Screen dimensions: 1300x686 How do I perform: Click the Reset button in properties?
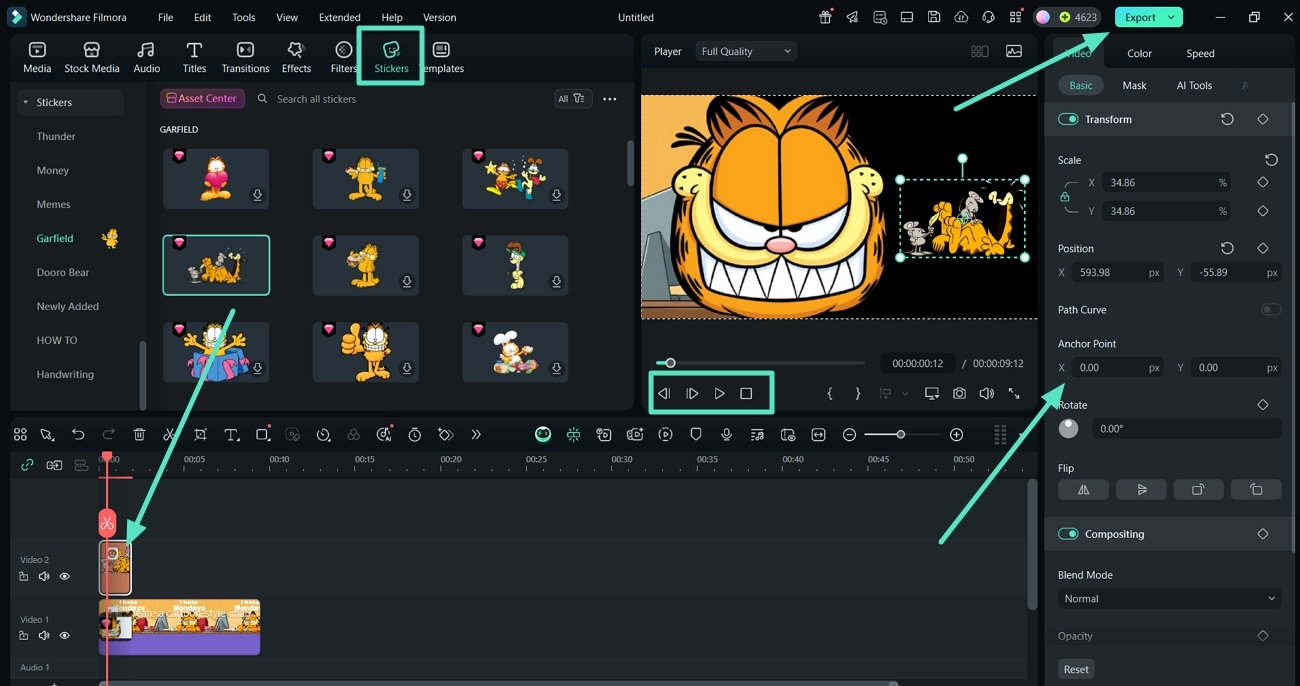1076,669
